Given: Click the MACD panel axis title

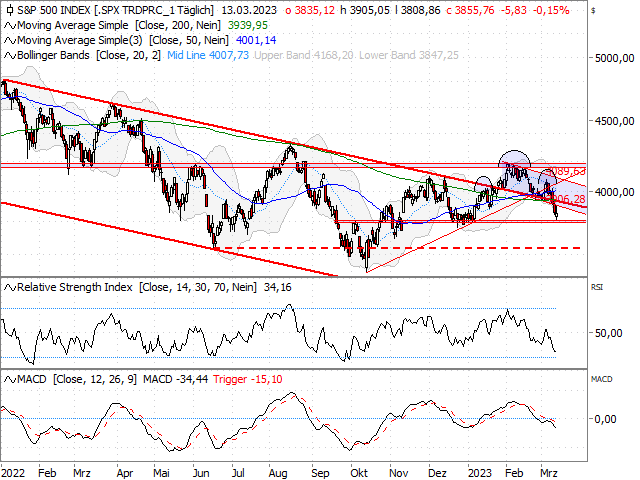Looking at the screenshot, I should point(602,379).
